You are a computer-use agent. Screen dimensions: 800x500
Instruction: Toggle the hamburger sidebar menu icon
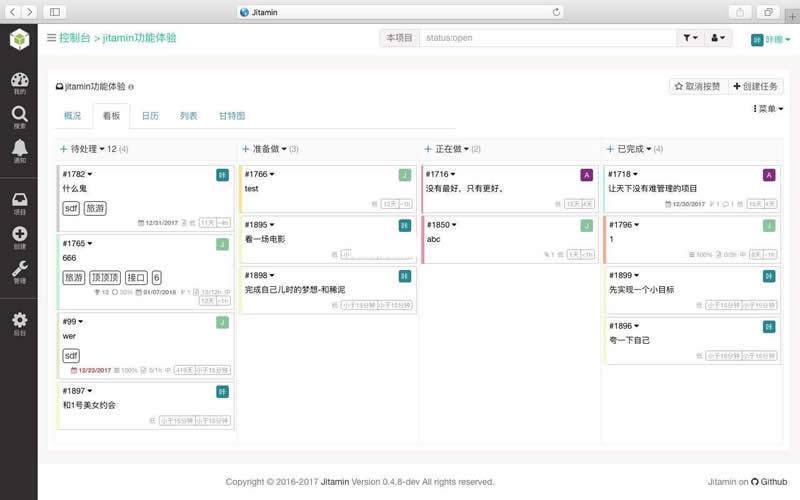click(x=51, y=38)
